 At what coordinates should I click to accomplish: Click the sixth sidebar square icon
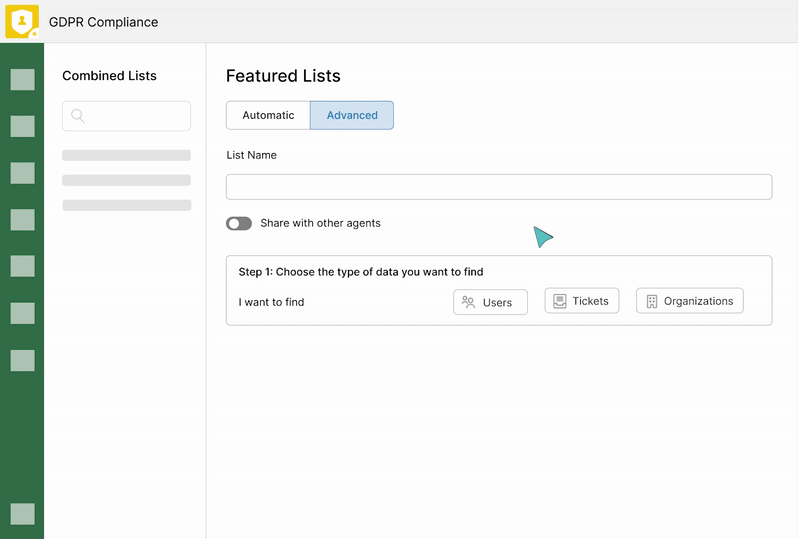pyautogui.click(x=22, y=313)
